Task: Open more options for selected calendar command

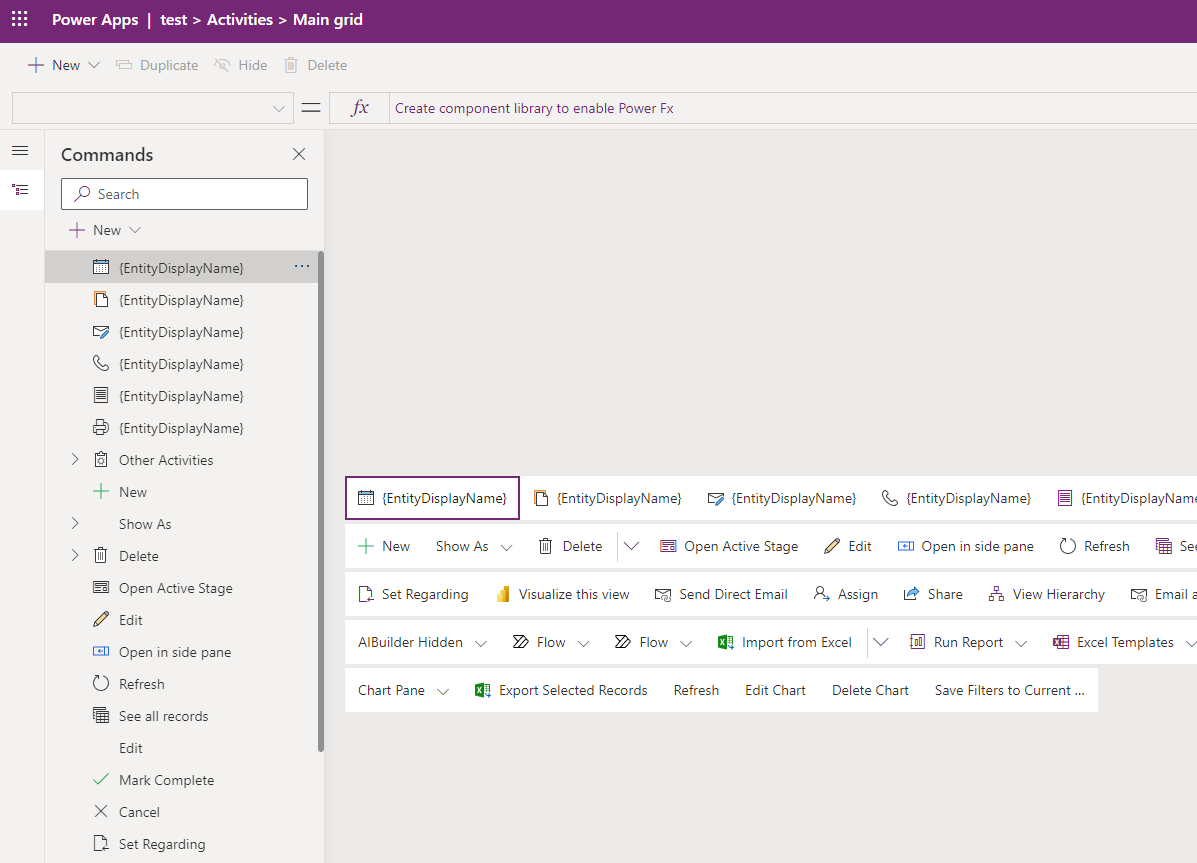Action: [302, 267]
